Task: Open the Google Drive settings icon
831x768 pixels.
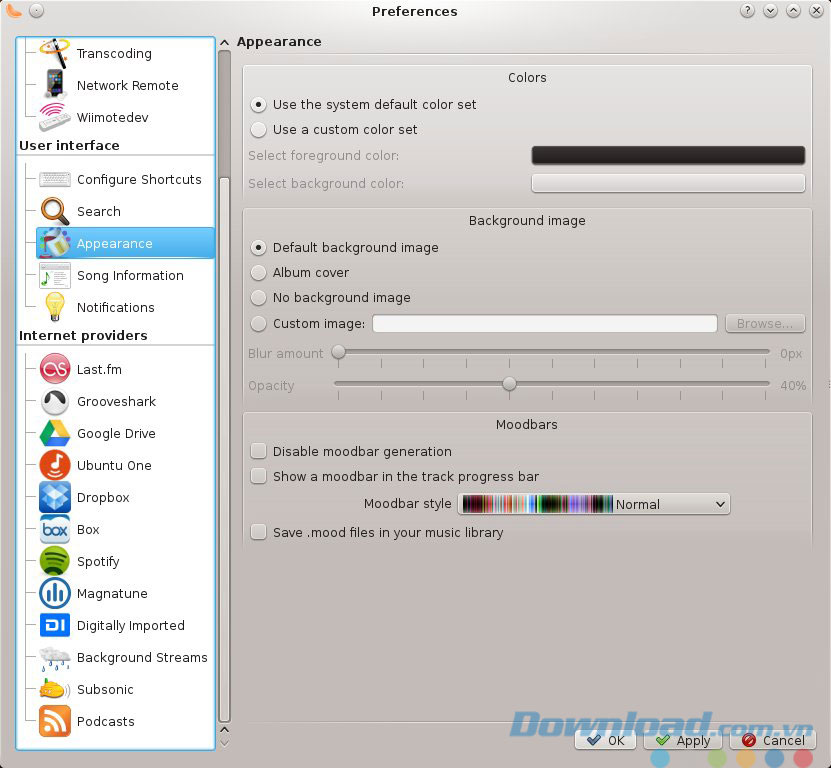Action: point(55,433)
